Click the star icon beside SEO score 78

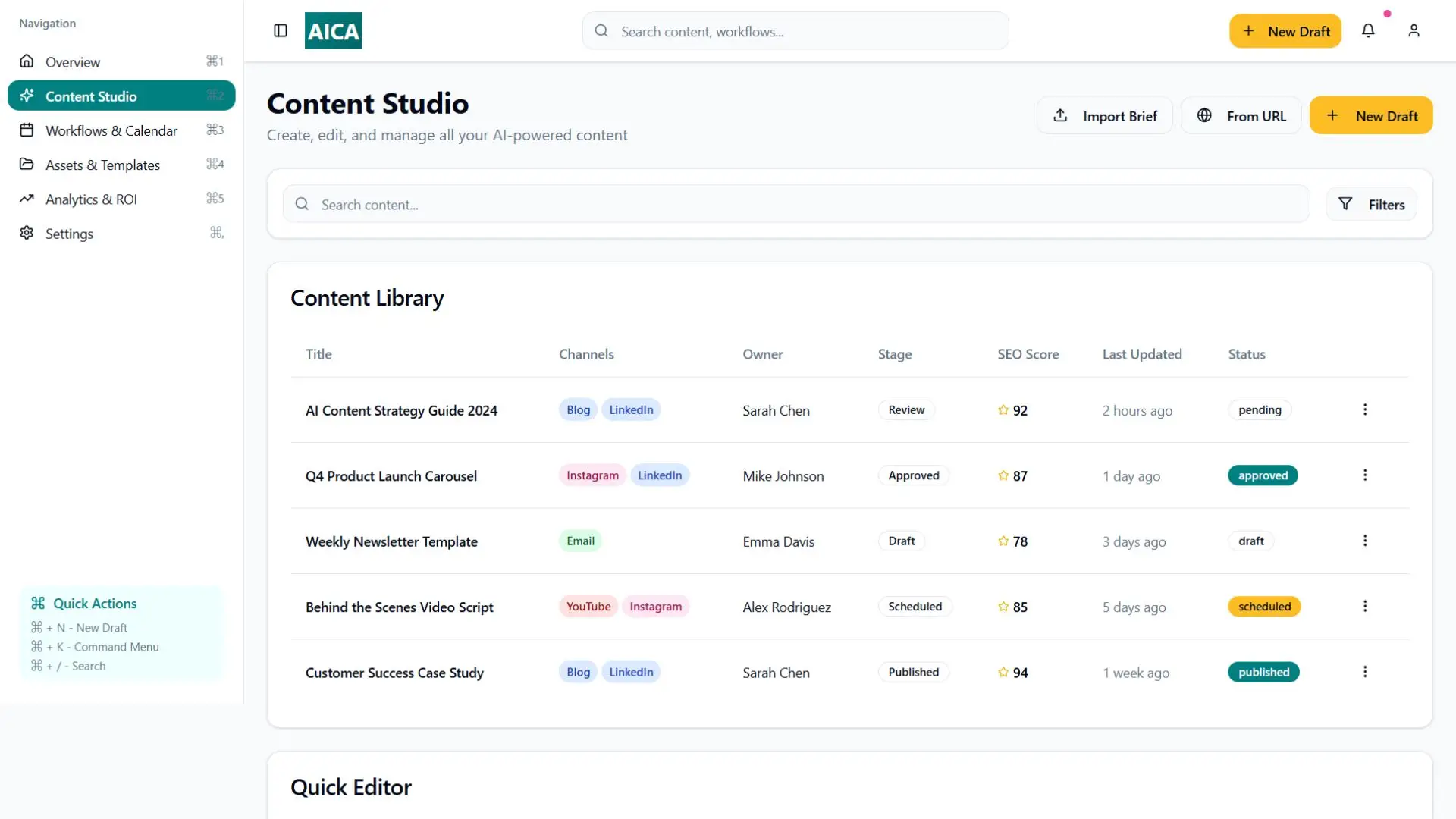point(1003,541)
